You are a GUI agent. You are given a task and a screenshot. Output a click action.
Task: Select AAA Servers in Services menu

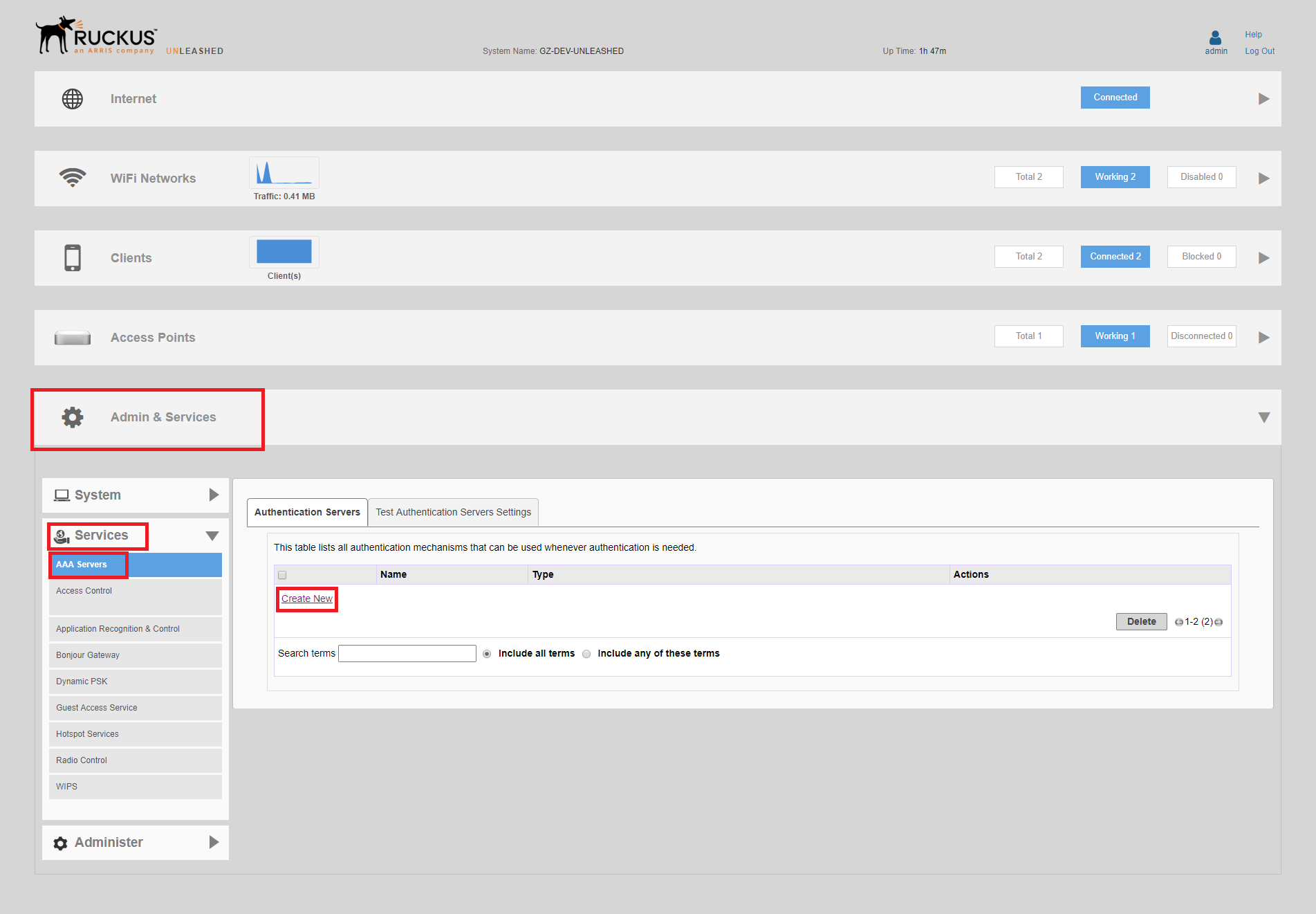pos(136,565)
